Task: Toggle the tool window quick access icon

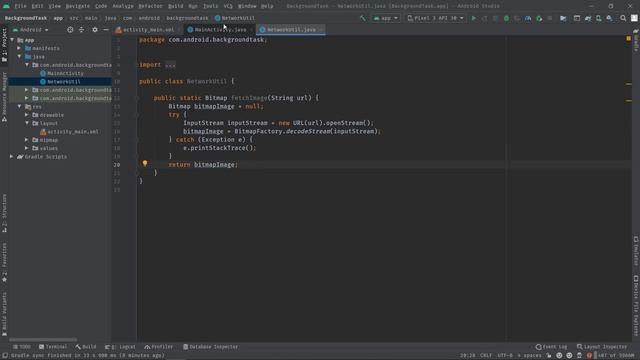Action: coord(4,356)
